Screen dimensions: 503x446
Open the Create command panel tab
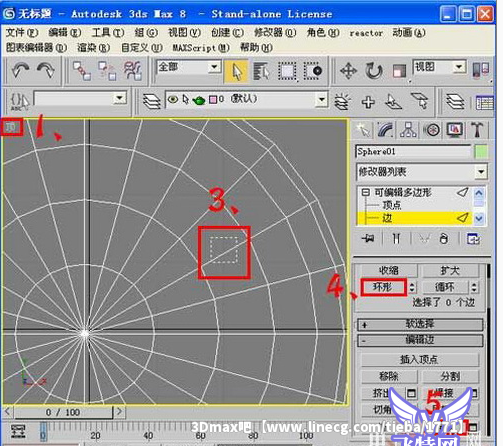(x=363, y=130)
